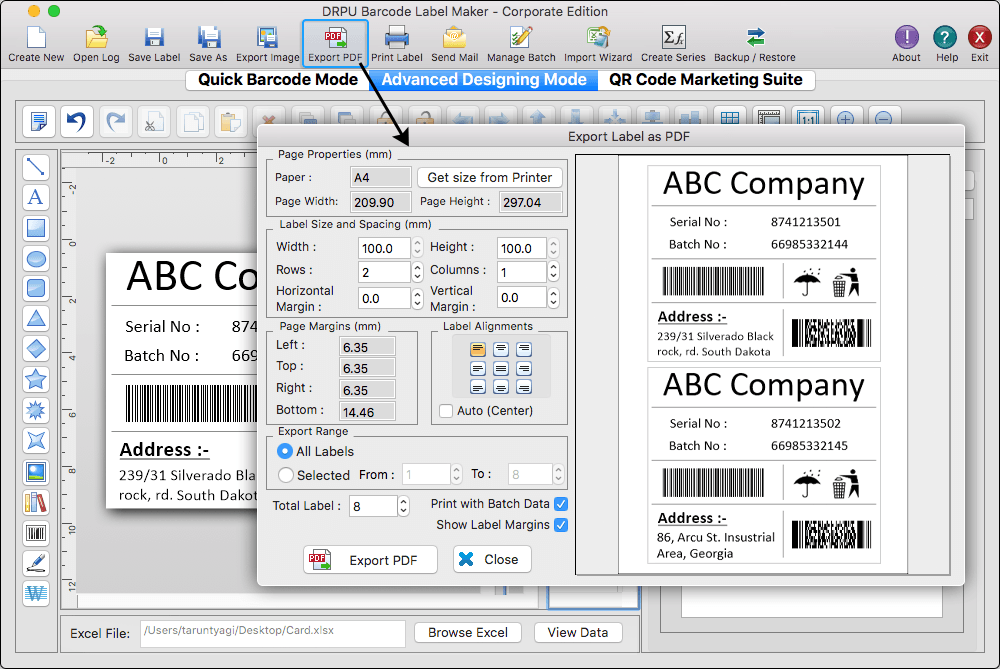Click the undo arrow in design toolbar

tap(77, 121)
